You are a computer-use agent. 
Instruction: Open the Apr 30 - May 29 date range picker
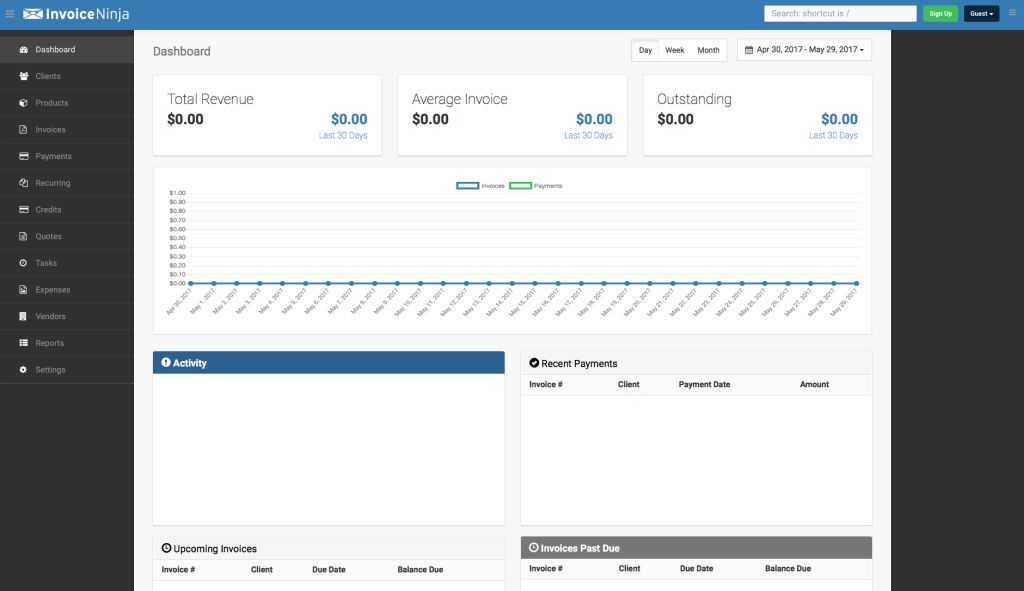tap(805, 50)
